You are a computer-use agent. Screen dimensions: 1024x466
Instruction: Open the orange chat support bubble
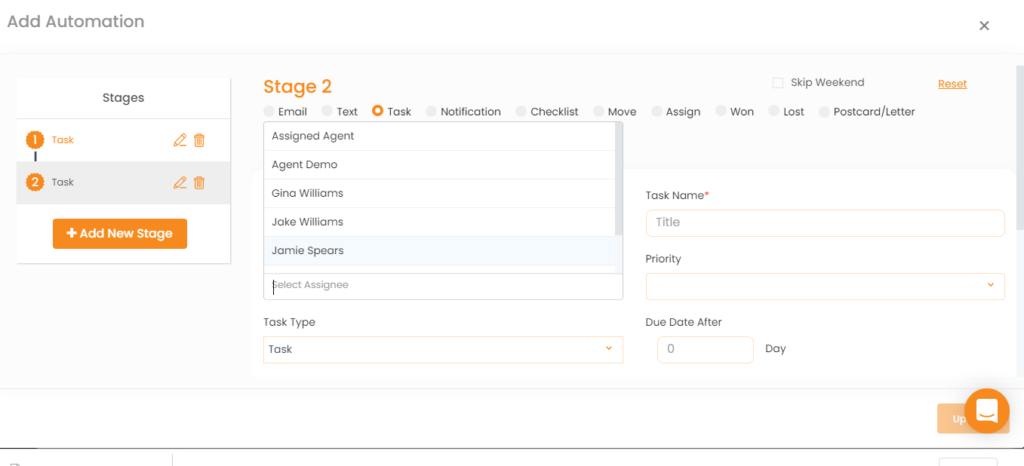tap(986, 411)
